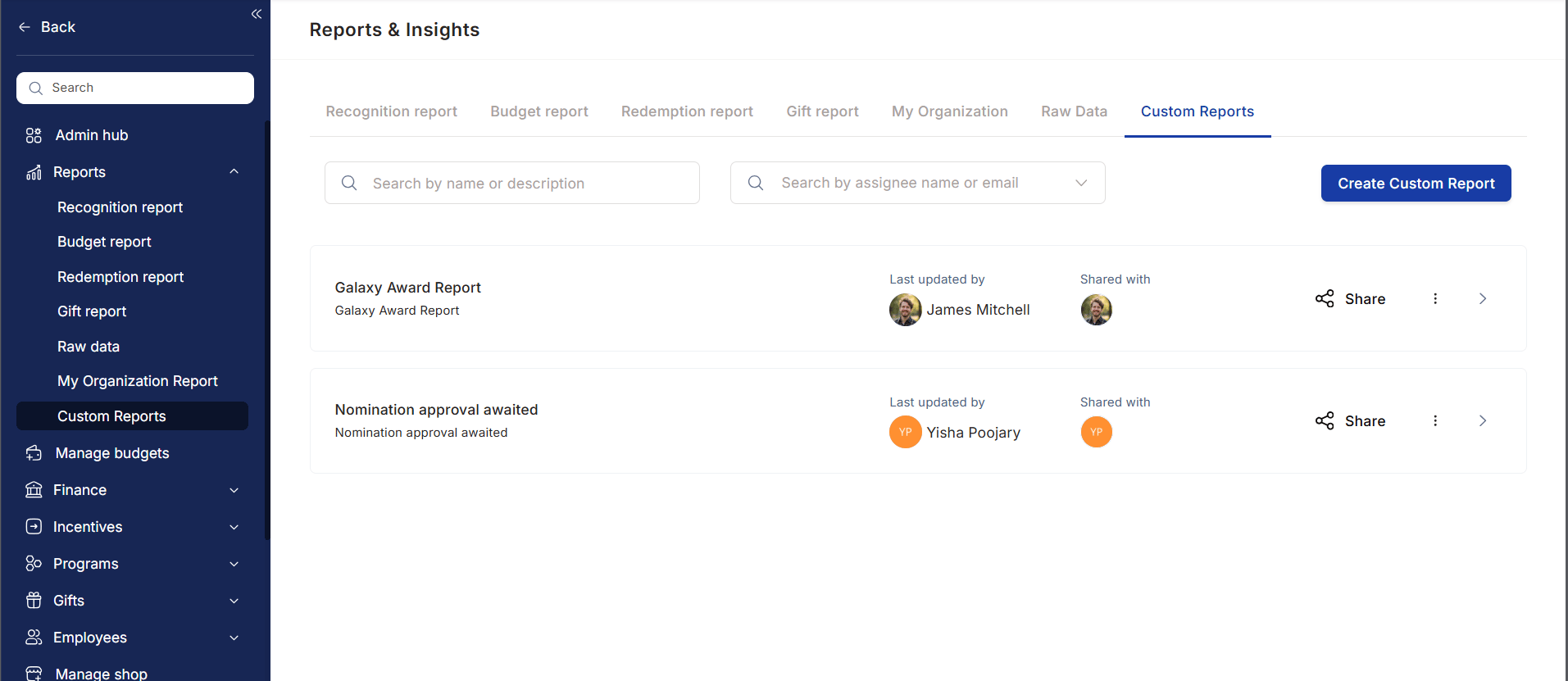
Task: Click the Gifts box icon
Action: [34, 601]
